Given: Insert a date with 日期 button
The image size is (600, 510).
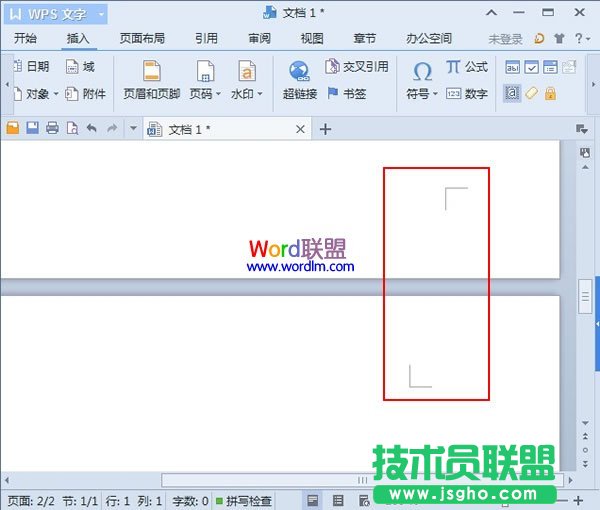Looking at the screenshot, I should 31,67.
